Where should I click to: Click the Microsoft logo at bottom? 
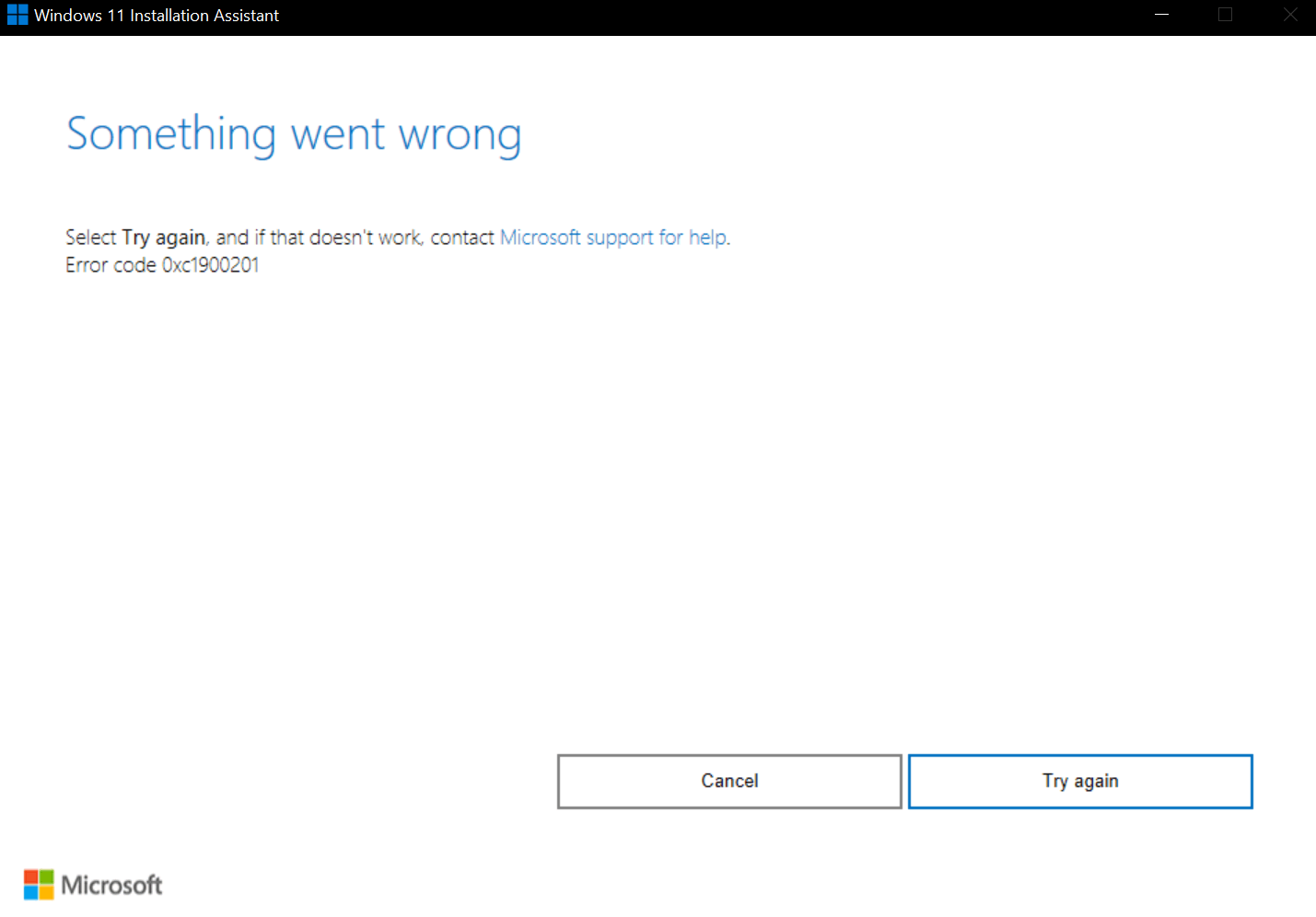pyautogui.click(x=93, y=885)
